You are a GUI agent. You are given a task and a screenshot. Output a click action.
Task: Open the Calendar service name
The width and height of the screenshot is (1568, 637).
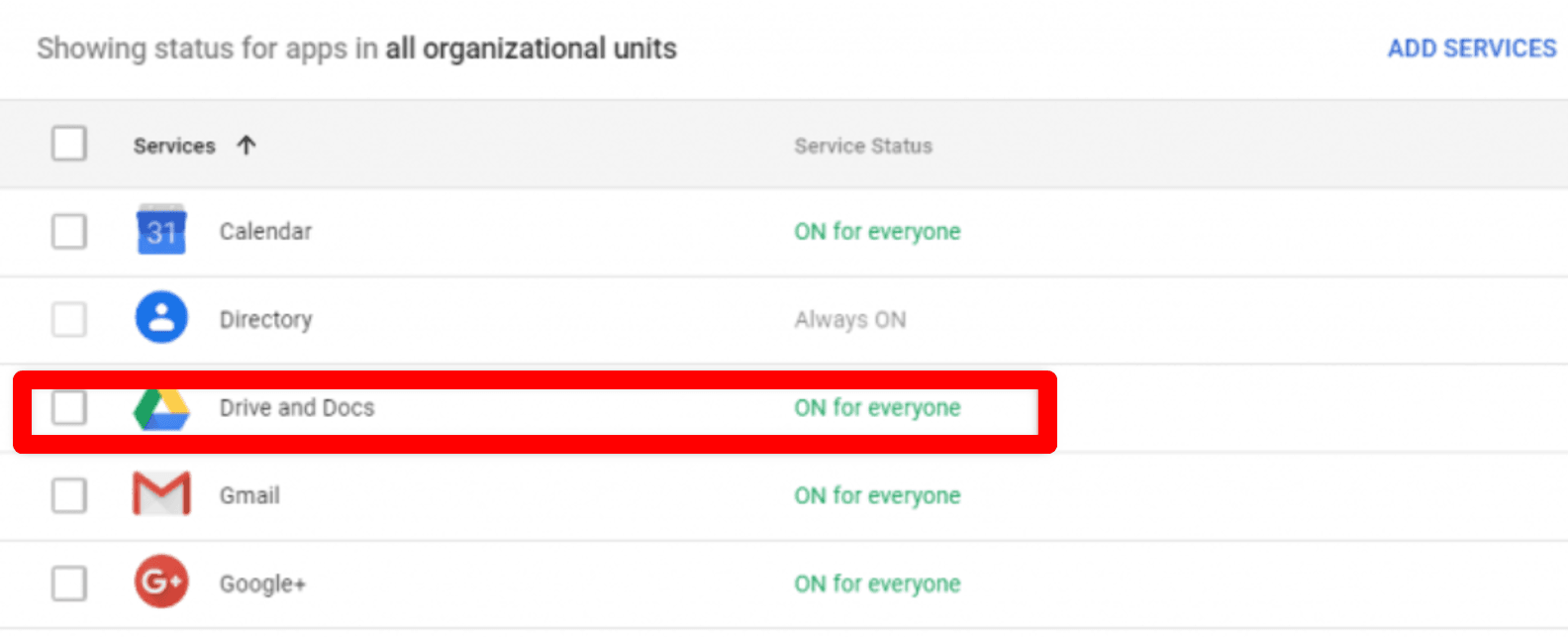point(265,232)
